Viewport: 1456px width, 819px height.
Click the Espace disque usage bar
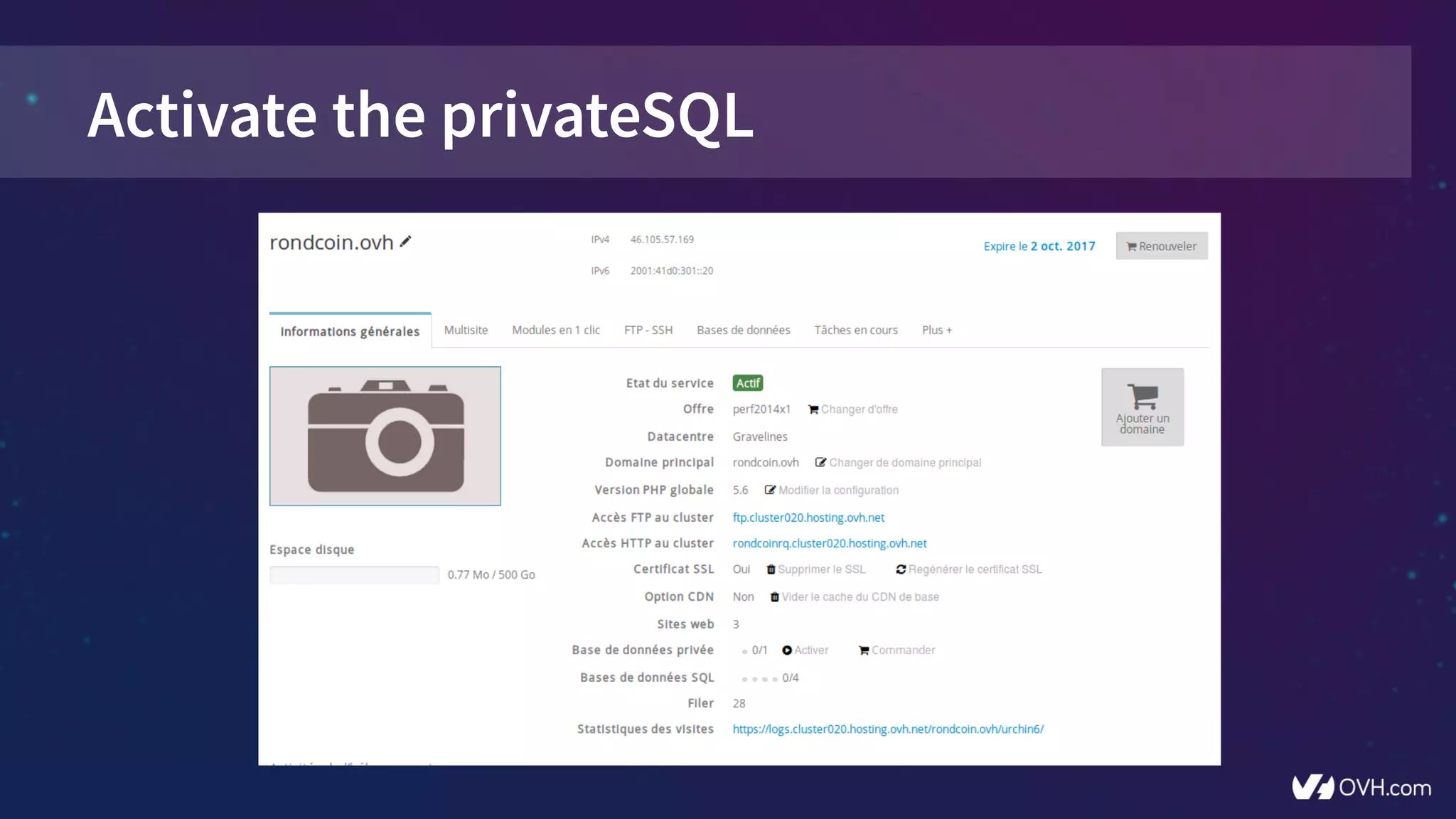[x=354, y=575]
